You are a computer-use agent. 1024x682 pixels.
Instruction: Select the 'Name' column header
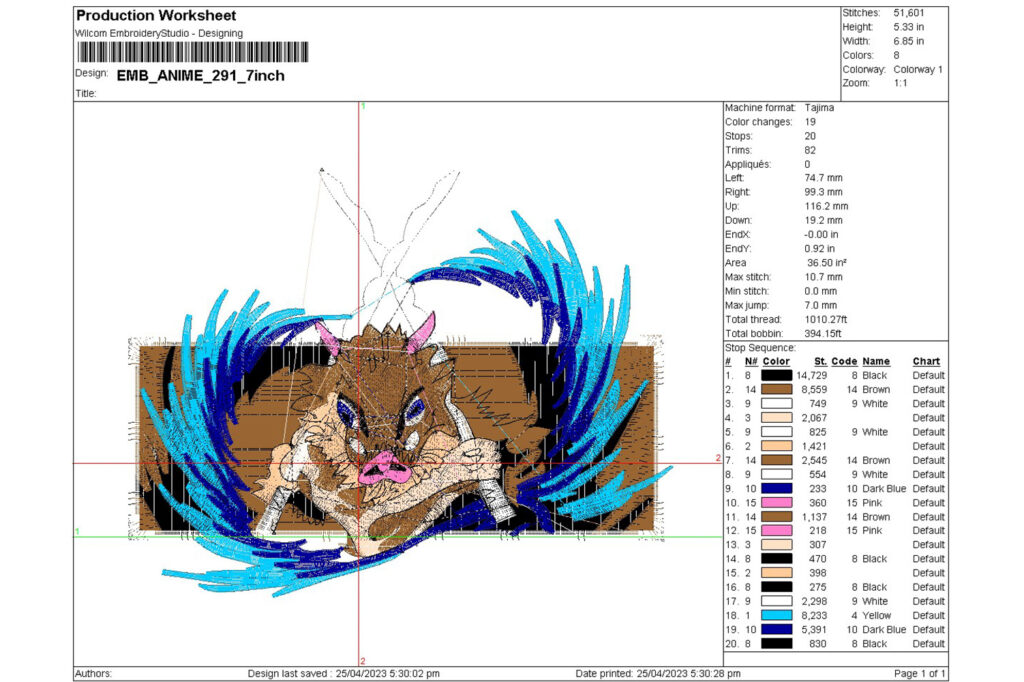pos(876,361)
